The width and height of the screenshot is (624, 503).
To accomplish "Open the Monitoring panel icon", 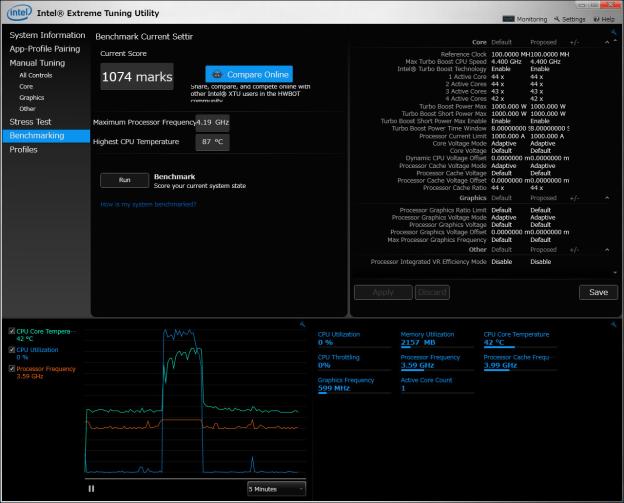I will (x=508, y=18).
